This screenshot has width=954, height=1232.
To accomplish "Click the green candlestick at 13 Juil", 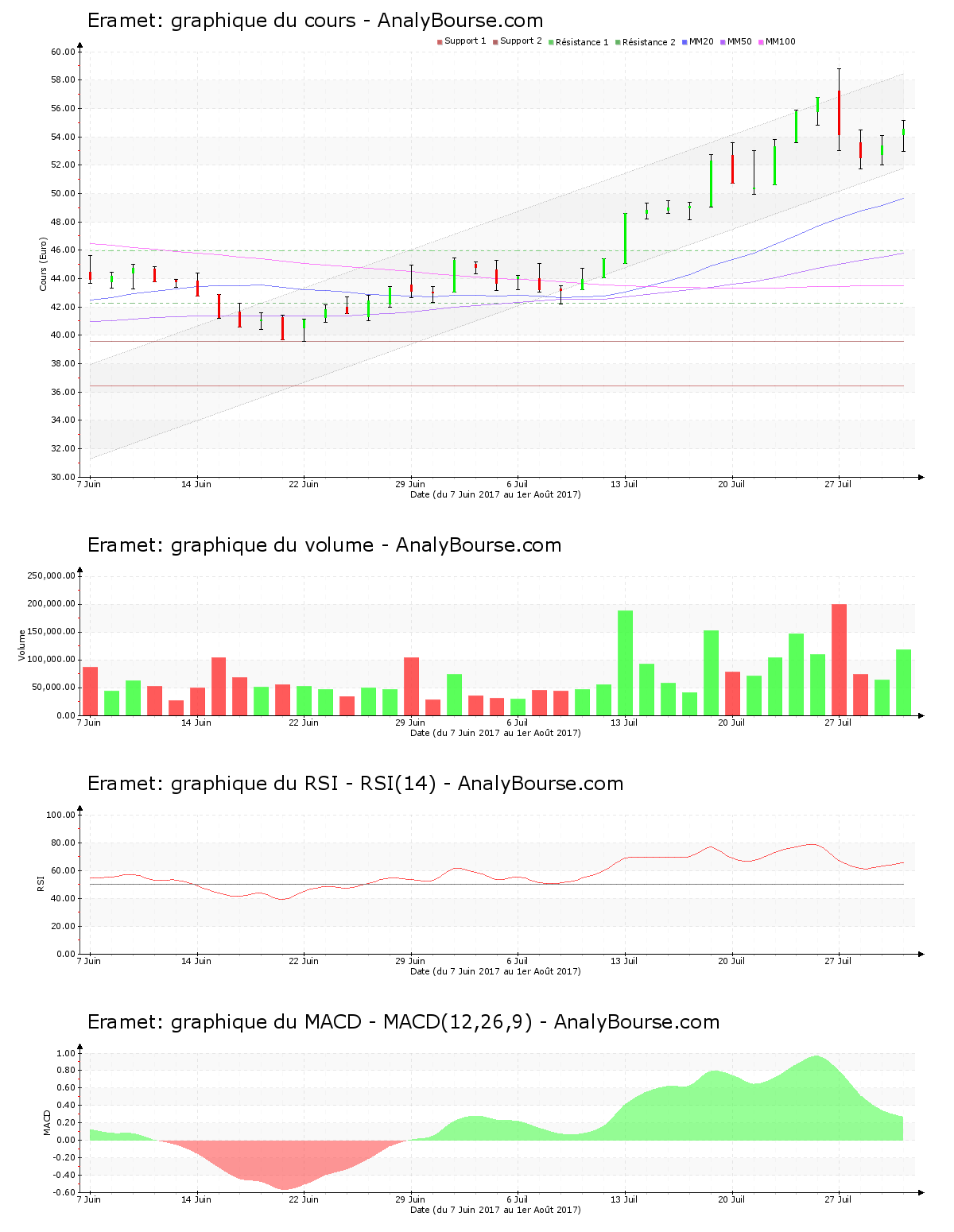I will [625, 238].
